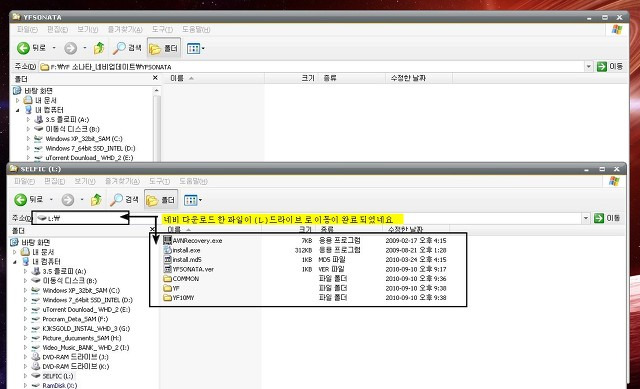Open address bar dropdown in SELFIC (L:) window
This screenshot has width=640, height=389.
click(586, 218)
